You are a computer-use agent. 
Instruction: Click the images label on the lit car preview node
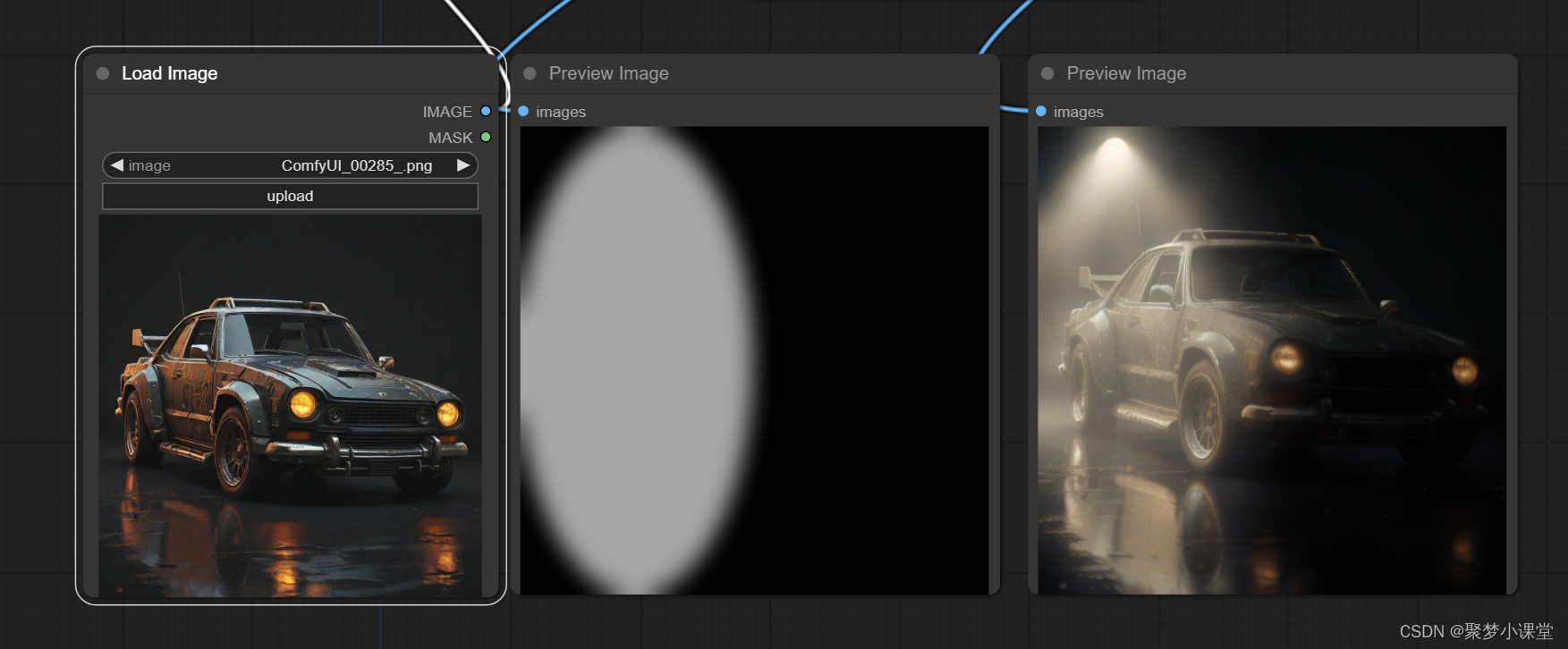[x=1078, y=112]
